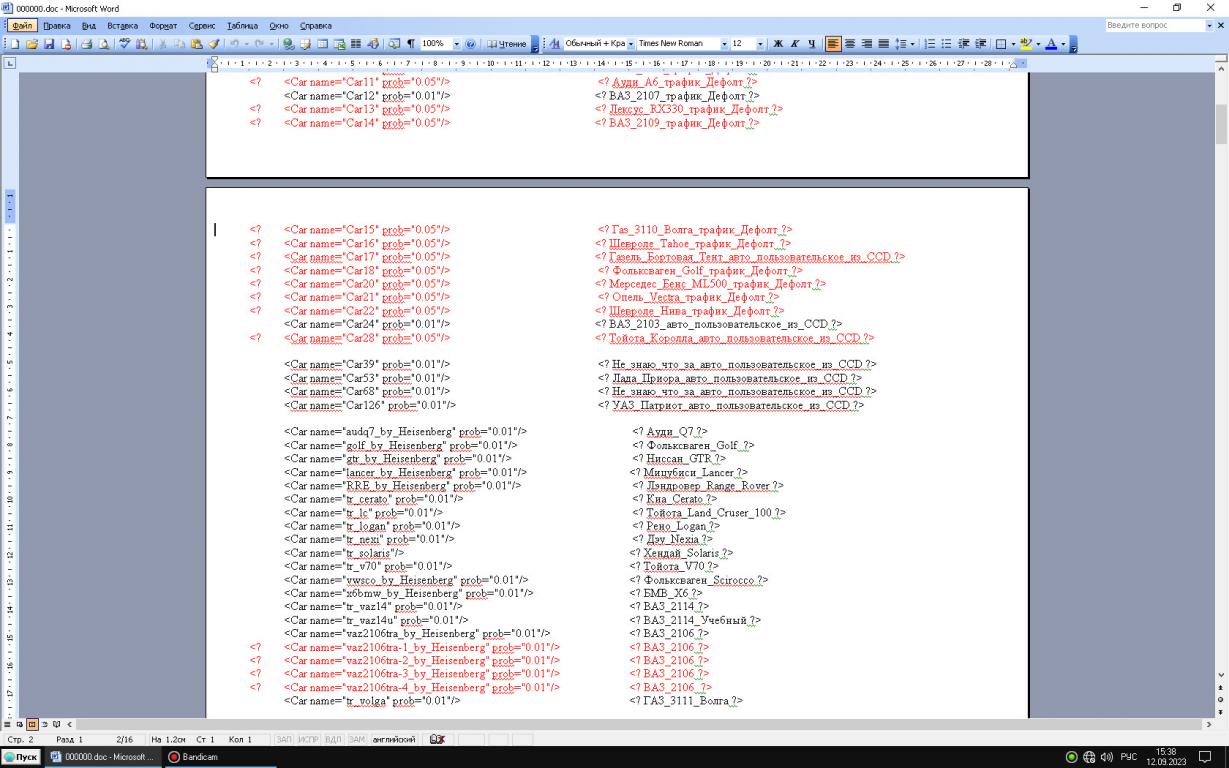
Task: Click the Чтение reading mode button
Action: tap(507, 44)
